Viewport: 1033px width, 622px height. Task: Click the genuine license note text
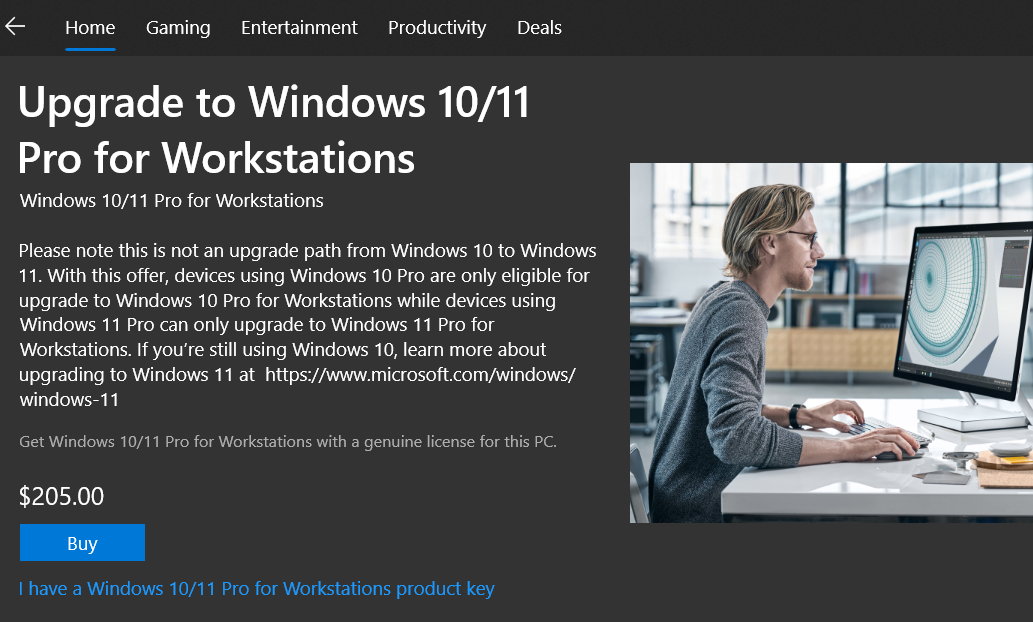pos(288,441)
